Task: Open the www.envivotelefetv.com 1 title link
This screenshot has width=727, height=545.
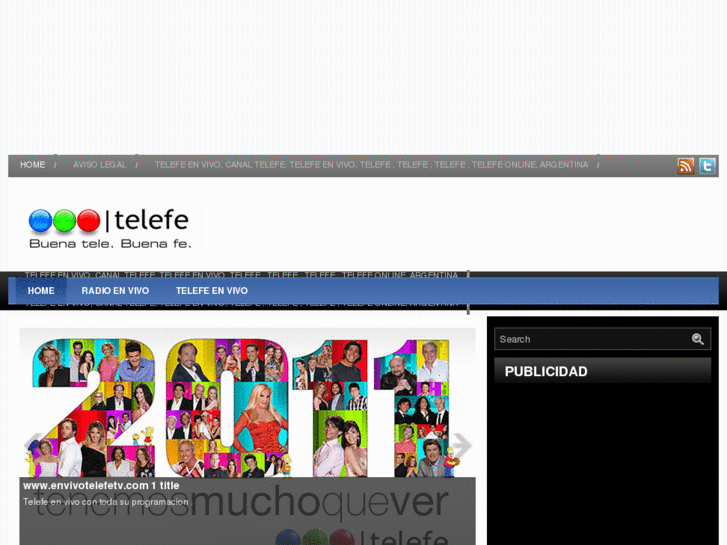Action: (x=101, y=486)
